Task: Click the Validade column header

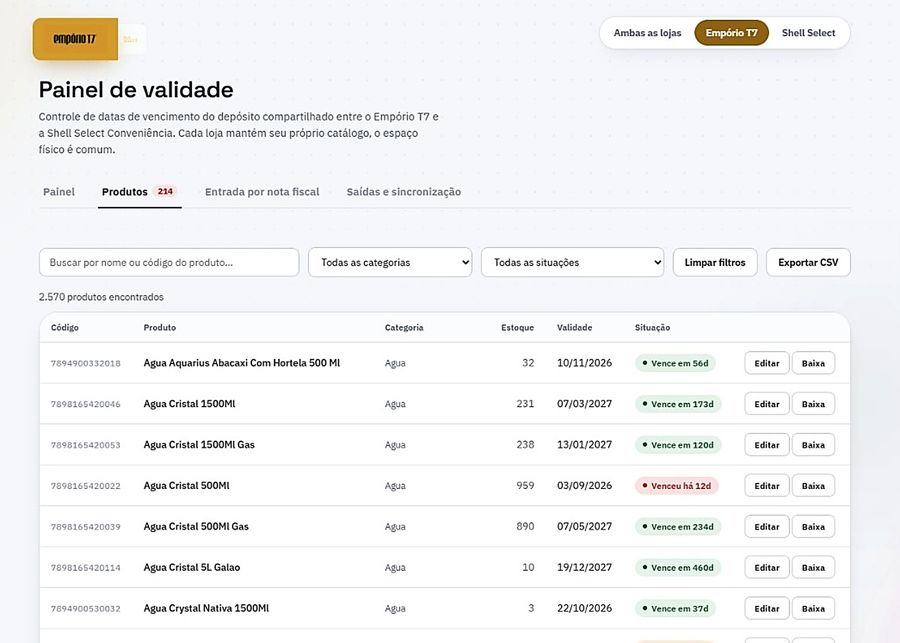Action: pos(574,327)
